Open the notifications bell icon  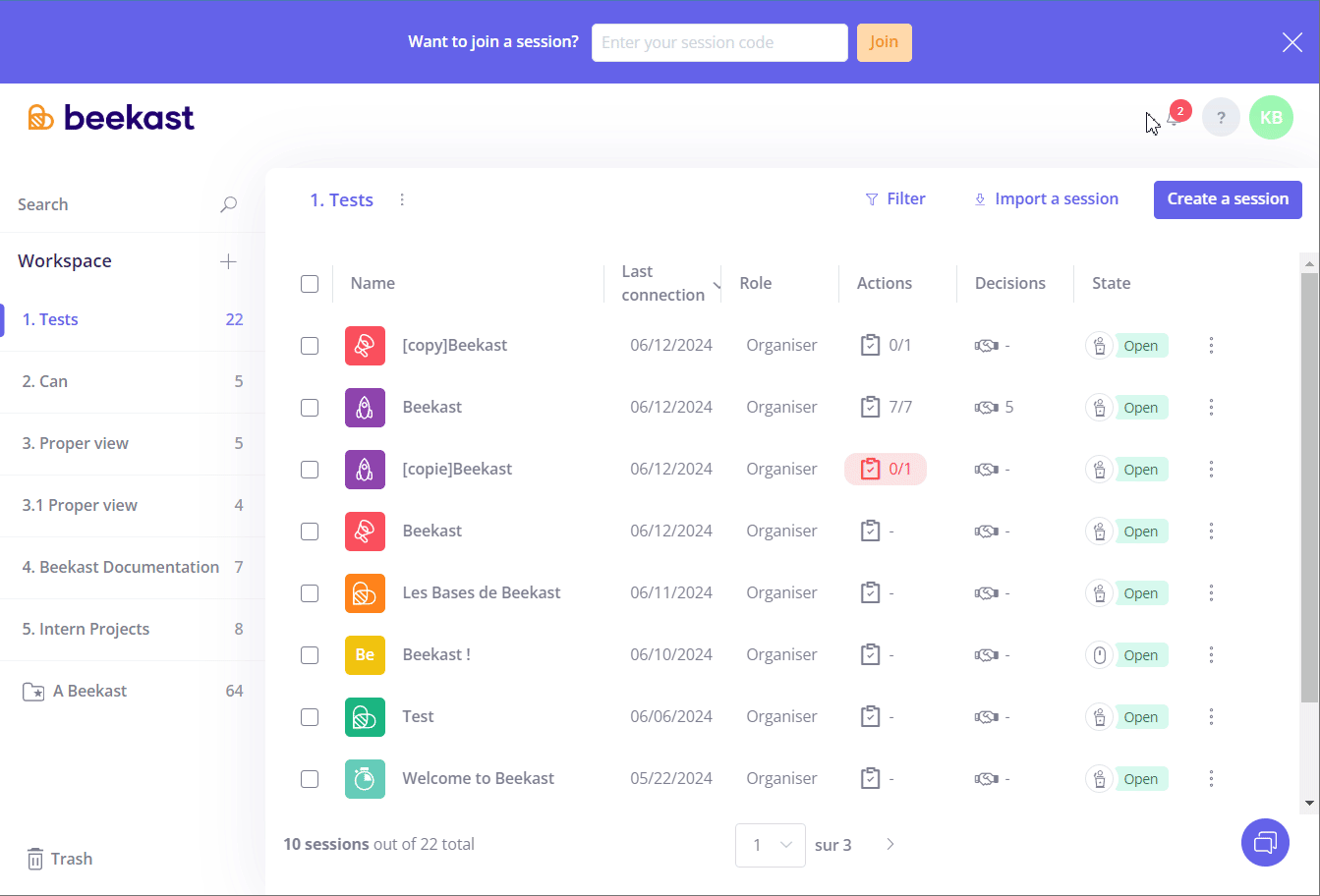click(1174, 118)
